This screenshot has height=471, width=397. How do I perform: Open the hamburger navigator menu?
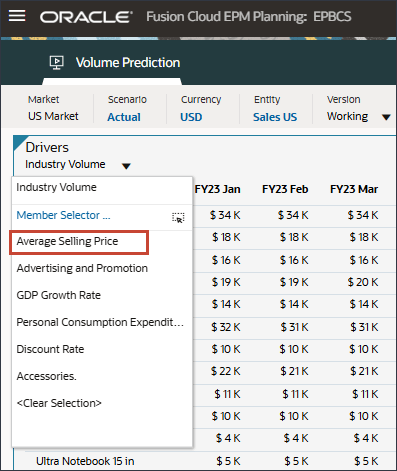tap(17, 16)
